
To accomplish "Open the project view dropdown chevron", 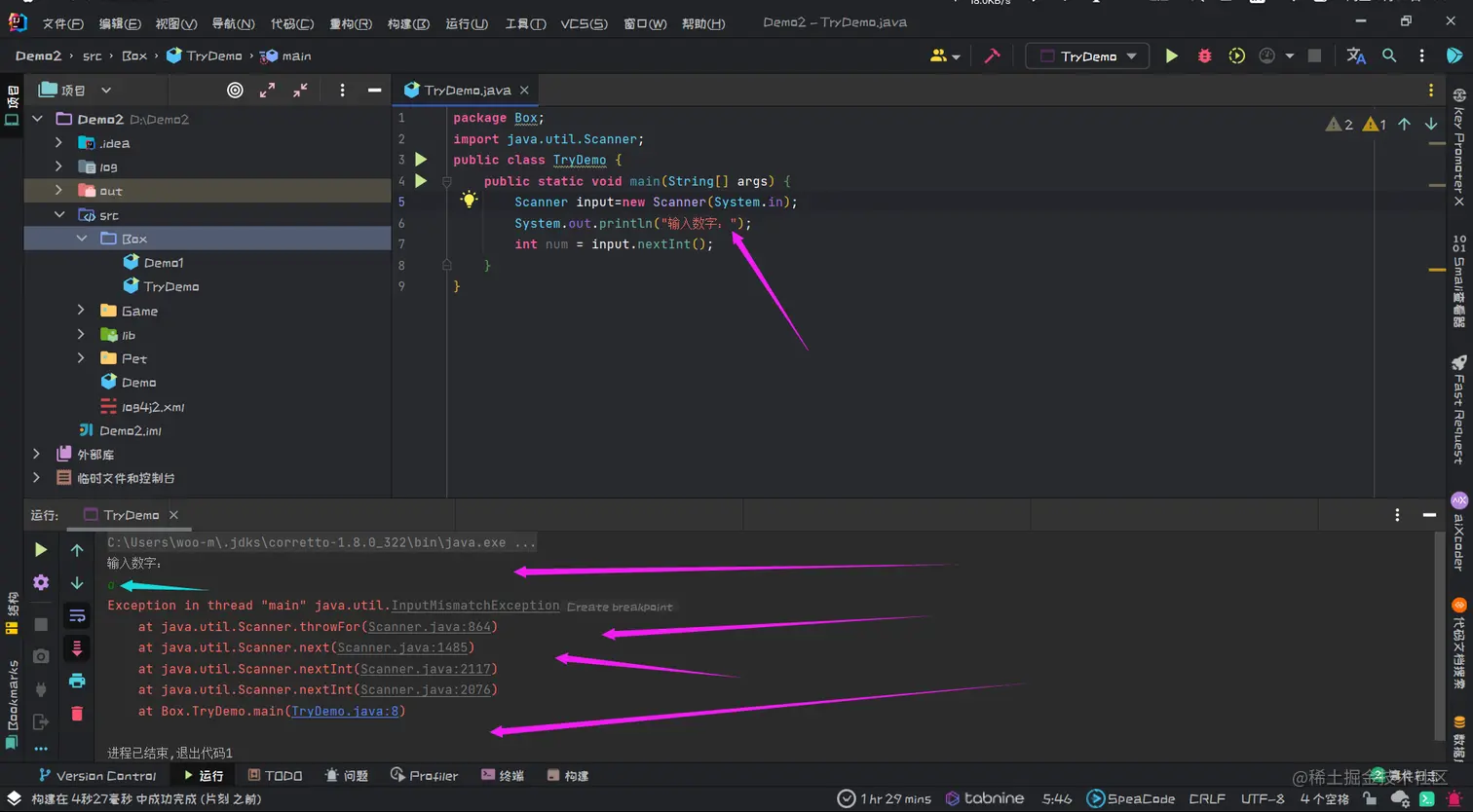I will 106,90.
